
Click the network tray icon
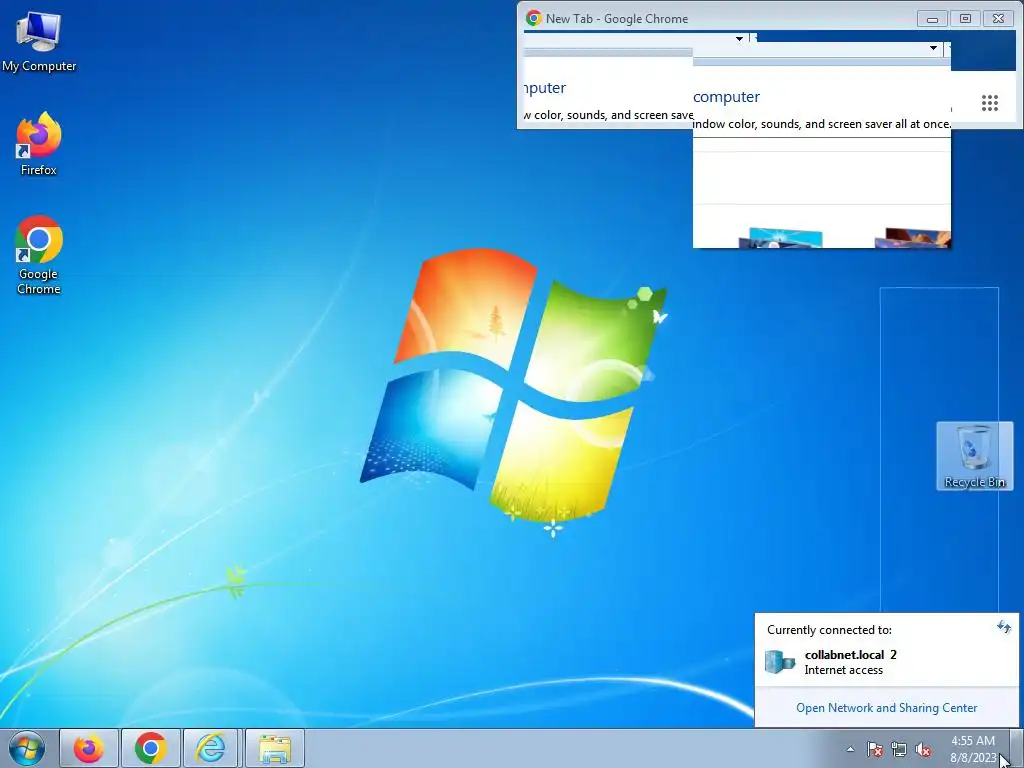[x=899, y=749]
